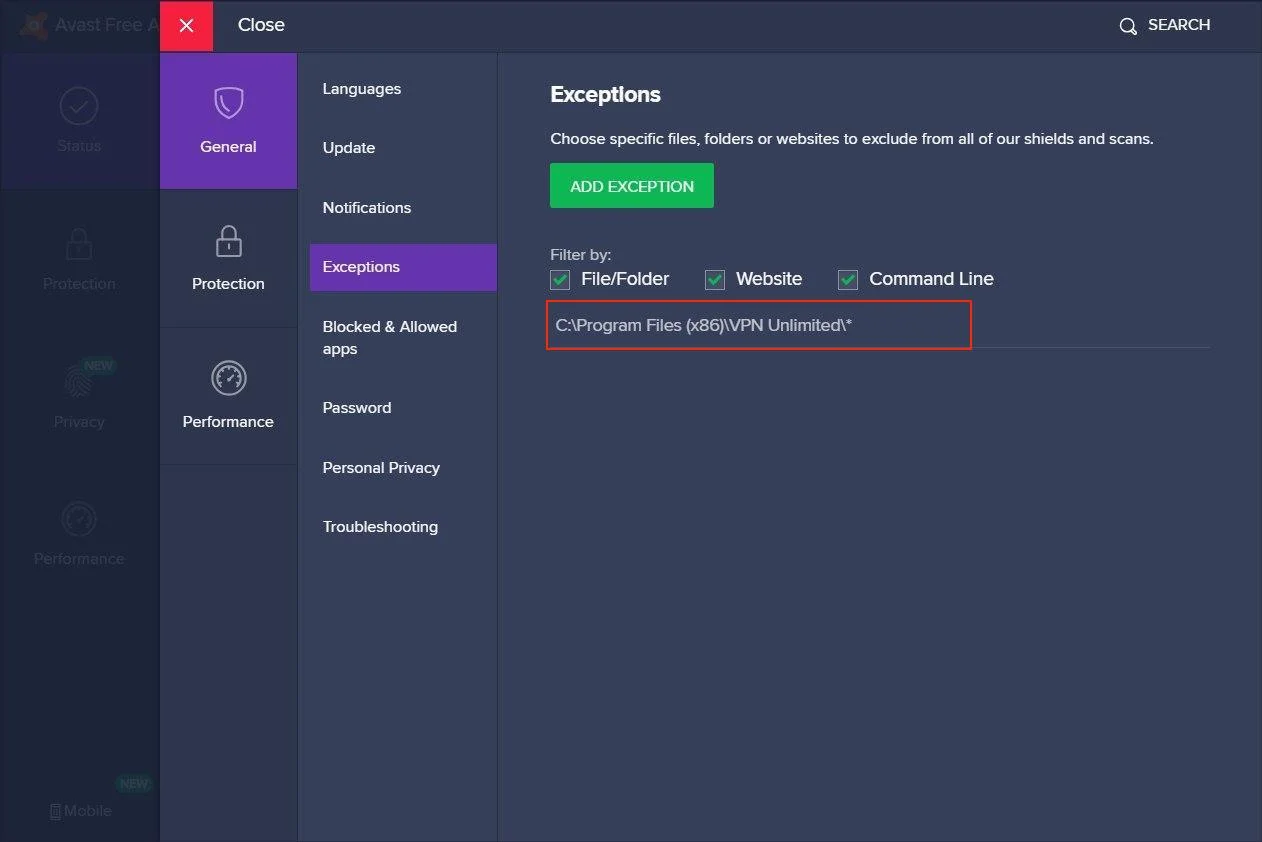Image resolution: width=1262 pixels, height=842 pixels.
Task: Open the Troubleshooting settings section
Action: click(x=380, y=527)
